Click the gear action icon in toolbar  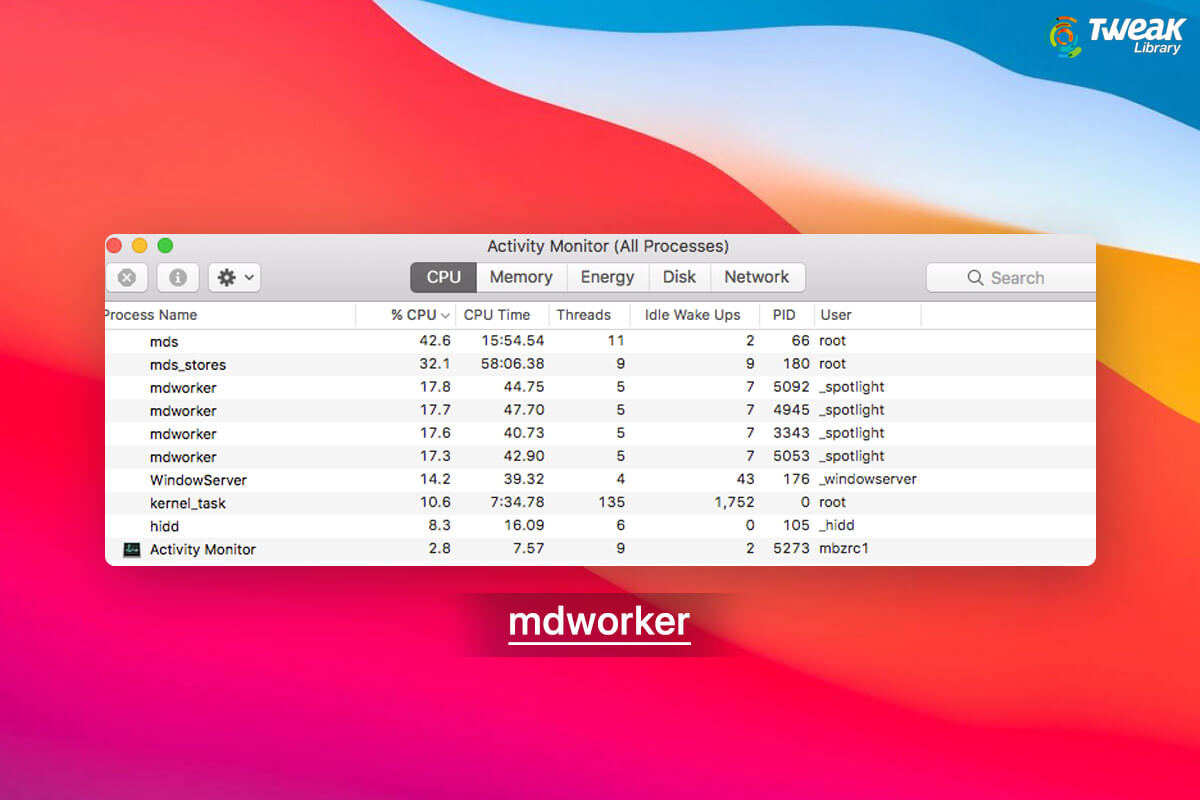[228, 277]
